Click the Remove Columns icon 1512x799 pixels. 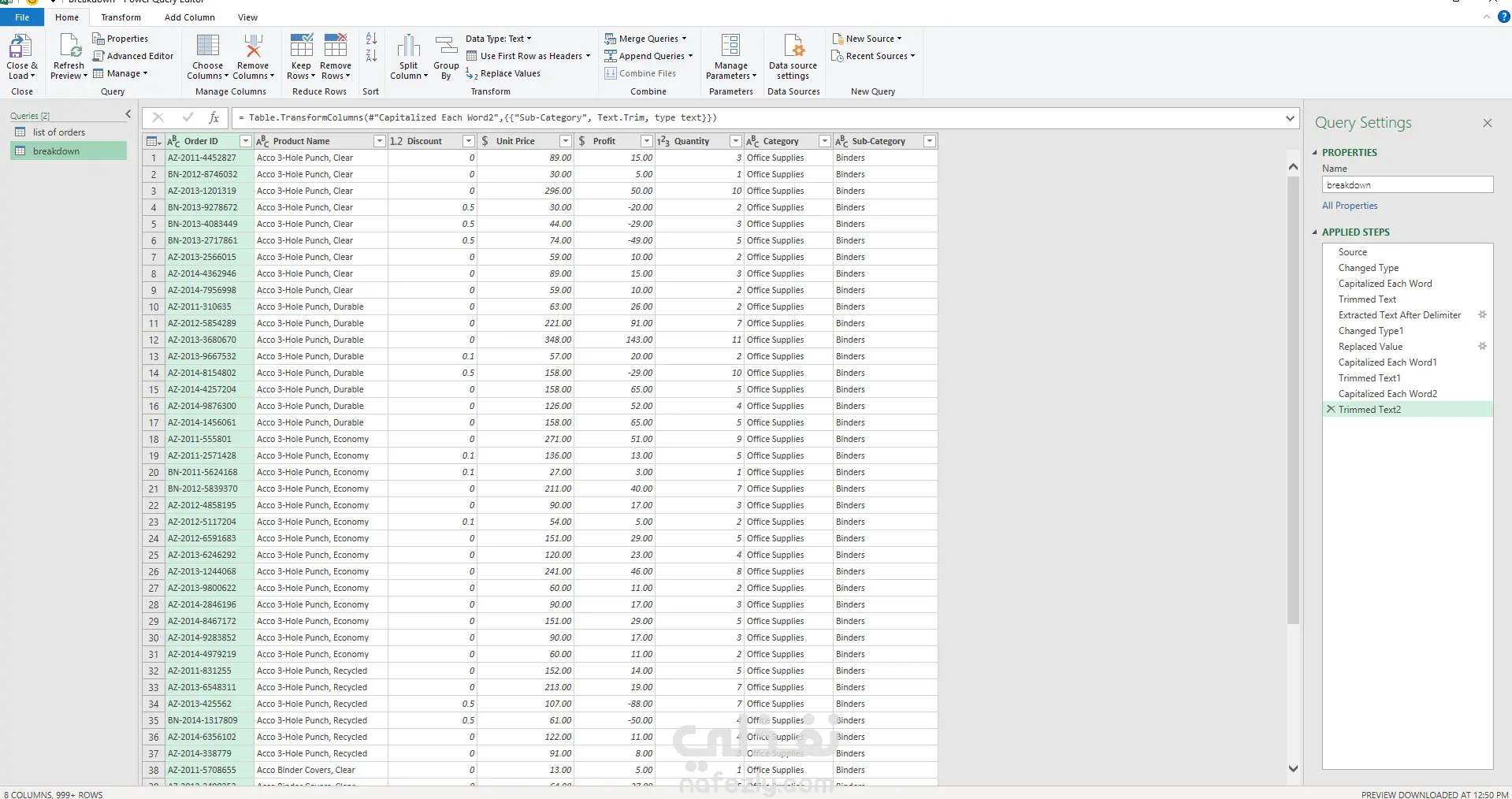click(253, 46)
